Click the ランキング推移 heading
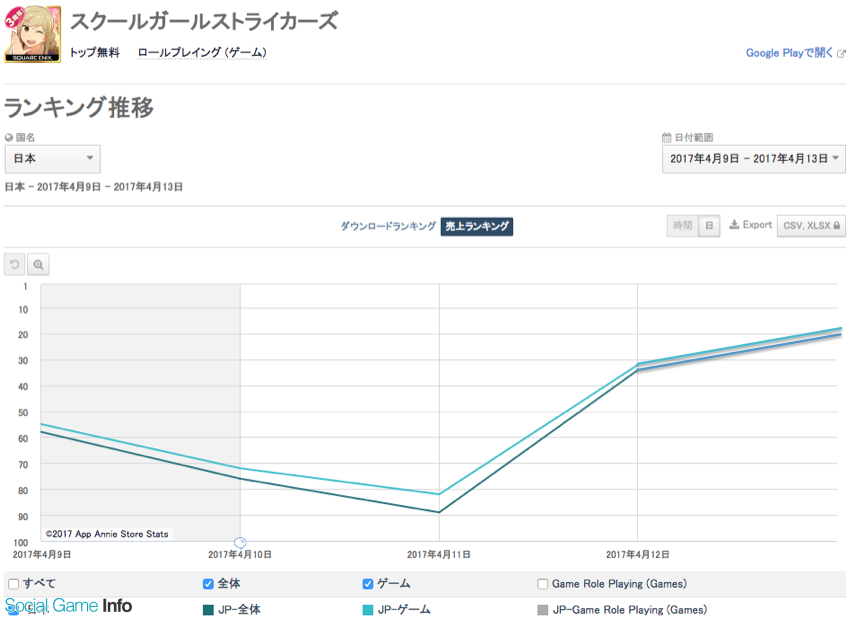Image resolution: width=848 pixels, height=618 pixels. pos(79,107)
